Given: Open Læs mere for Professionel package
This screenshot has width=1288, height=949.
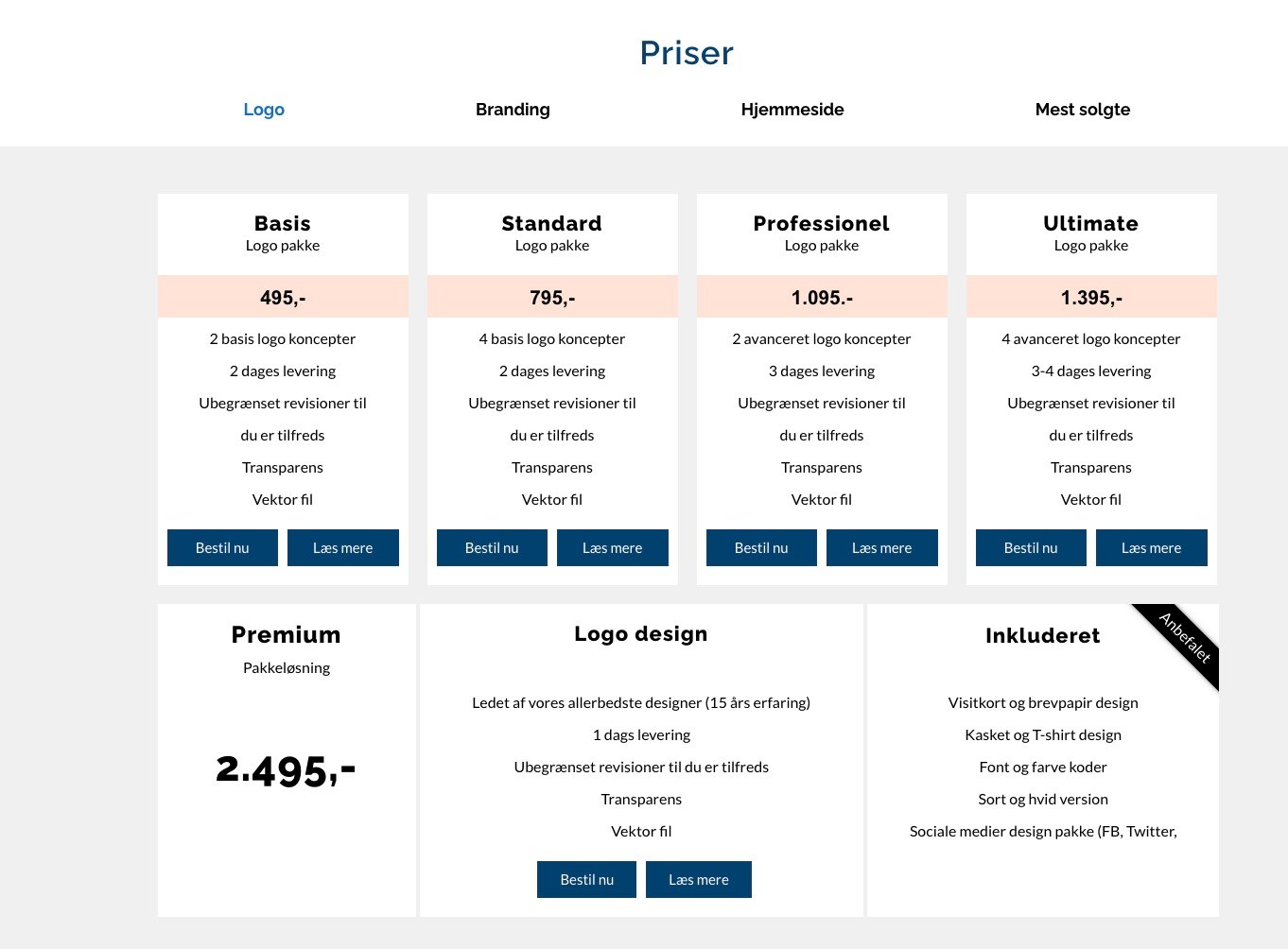Looking at the screenshot, I should pyautogui.click(x=881, y=548).
